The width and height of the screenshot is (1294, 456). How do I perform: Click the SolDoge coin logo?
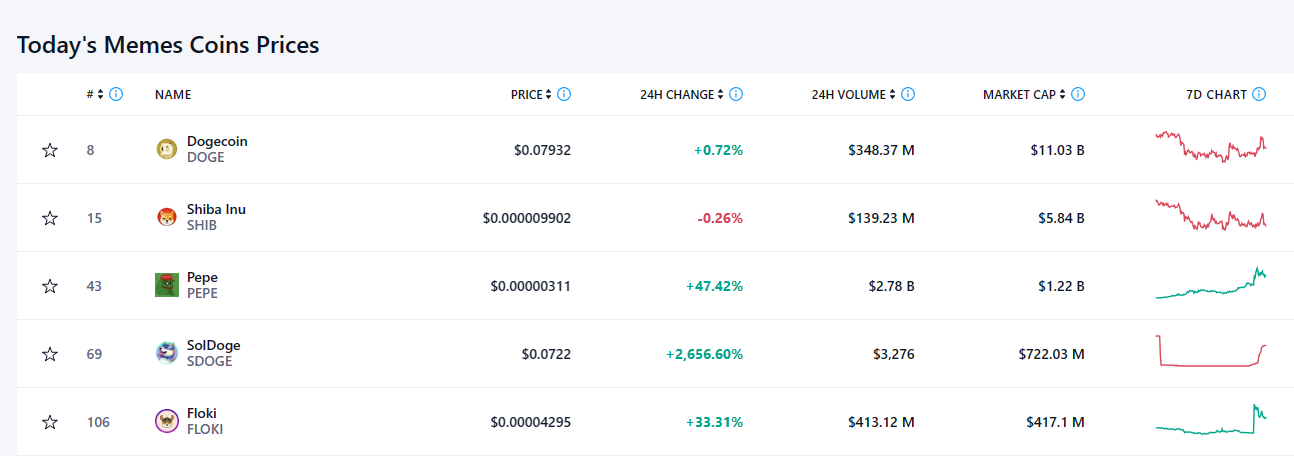tap(167, 354)
